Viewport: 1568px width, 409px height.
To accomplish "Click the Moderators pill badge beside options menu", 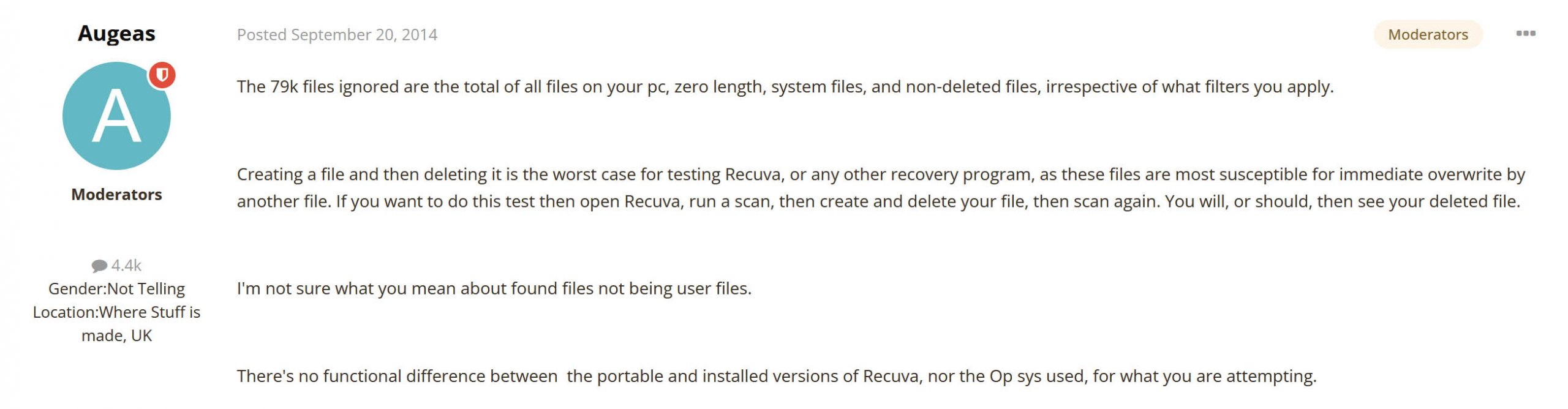I will coord(1428,34).
